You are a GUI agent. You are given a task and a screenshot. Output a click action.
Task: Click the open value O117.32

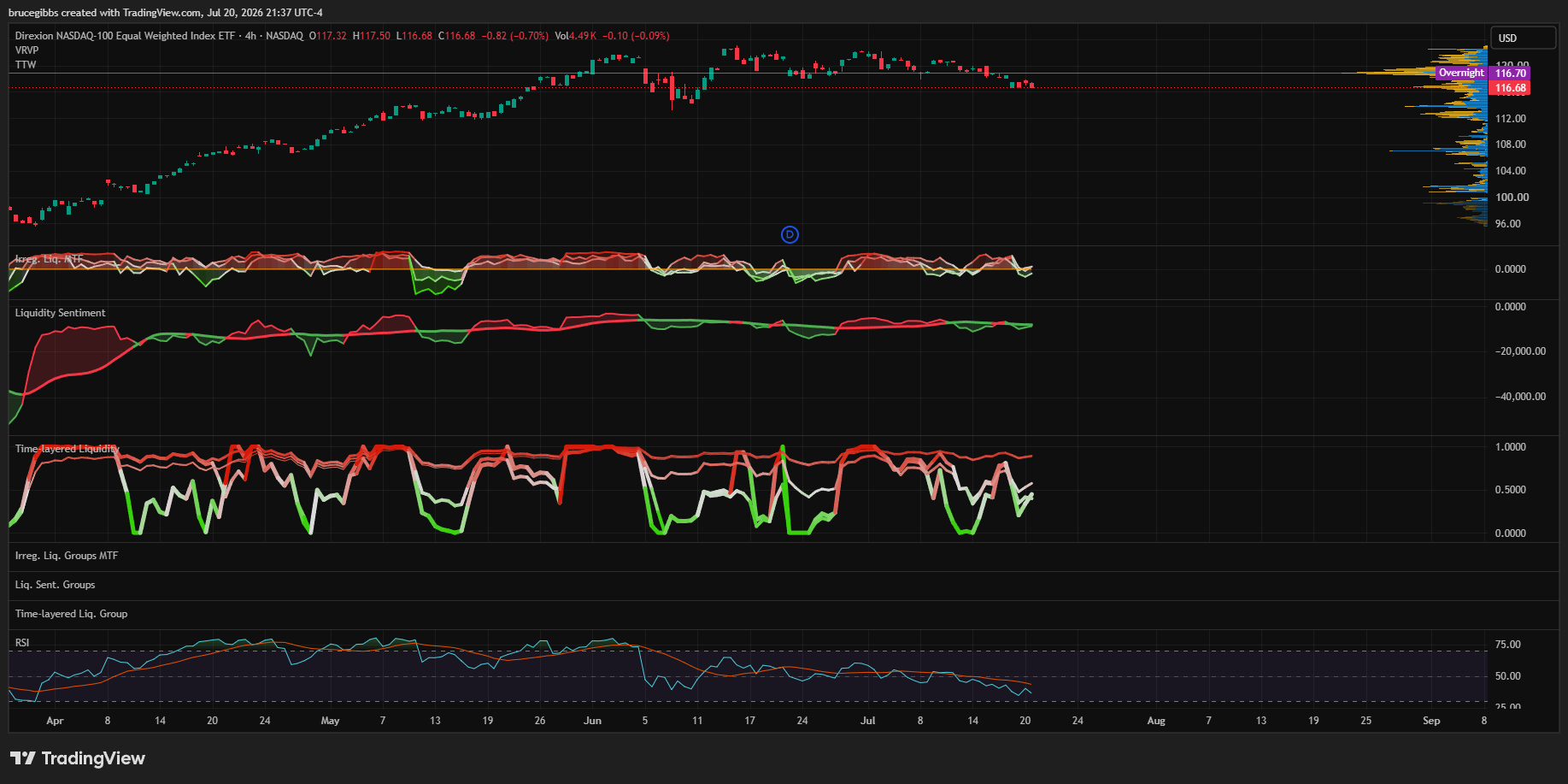[328, 36]
